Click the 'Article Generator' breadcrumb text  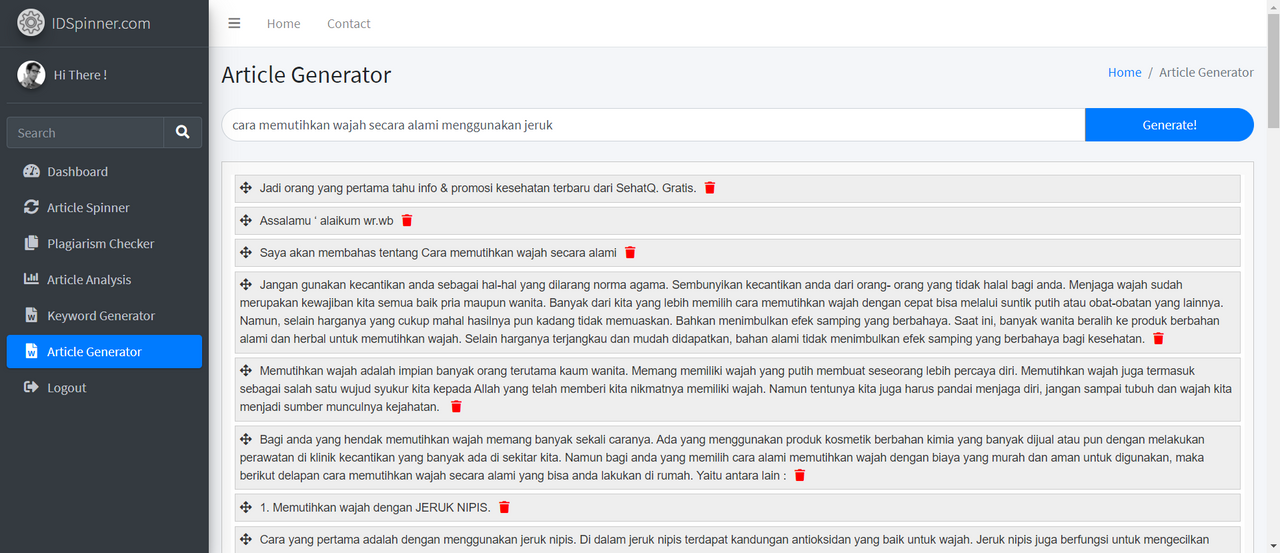[x=1206, y=72]
